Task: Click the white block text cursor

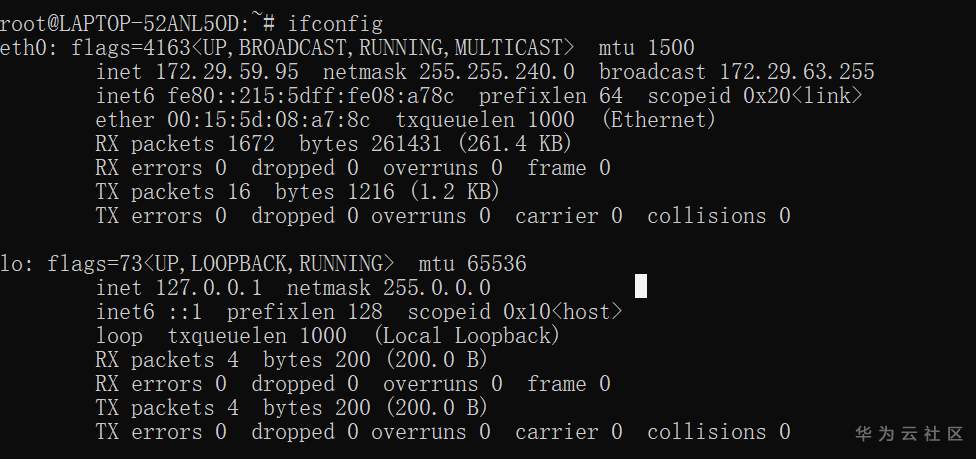Action: (641, 287)
